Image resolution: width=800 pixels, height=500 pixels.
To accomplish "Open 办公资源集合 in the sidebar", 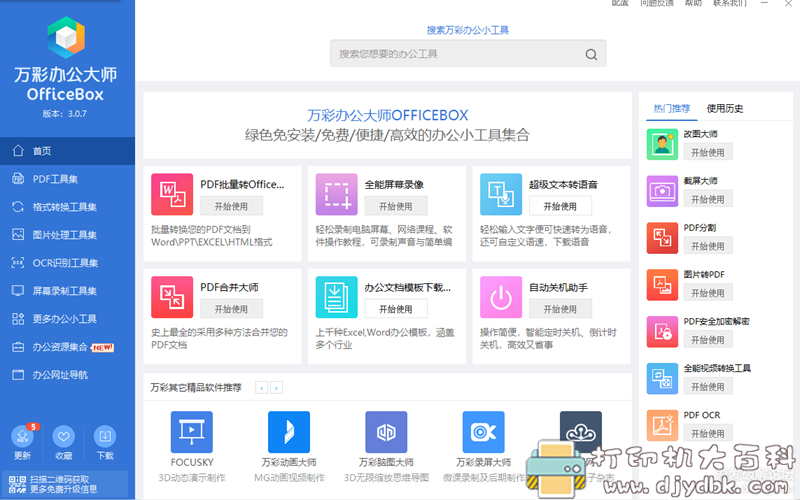I will point(67,347).
